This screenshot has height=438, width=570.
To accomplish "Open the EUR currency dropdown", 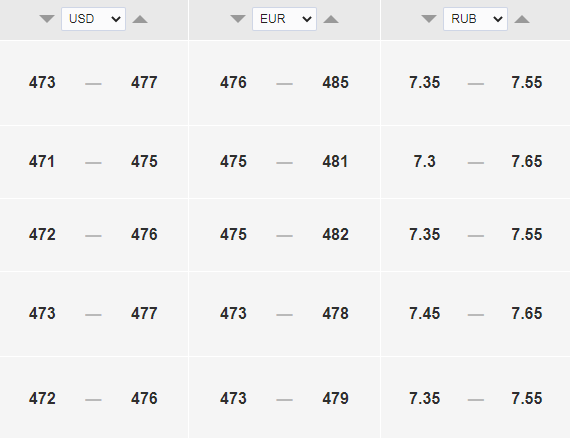I will click(x=284, y=19).
